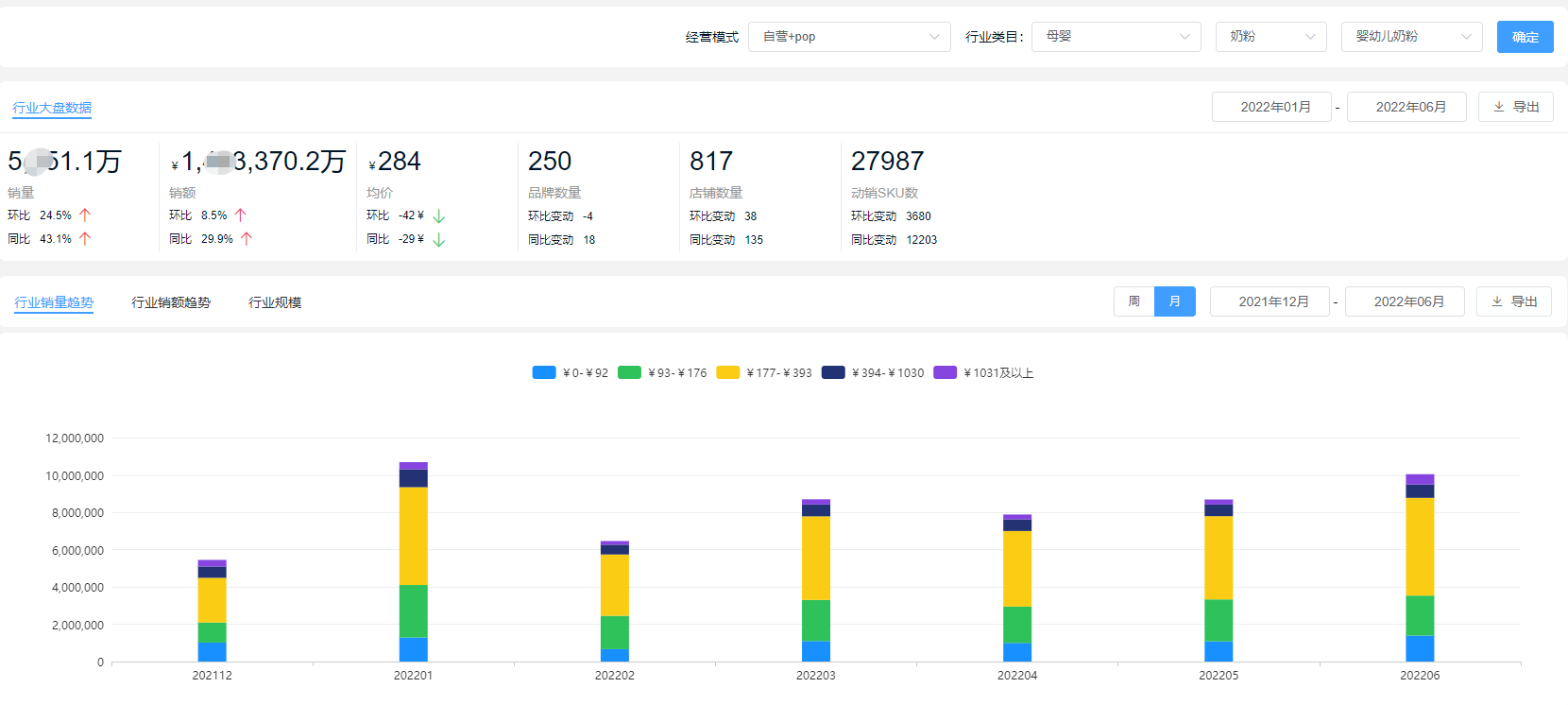Toggle the green ¥93-¥176 legend series
1568x705 pixels.
(x=630, y=372)
